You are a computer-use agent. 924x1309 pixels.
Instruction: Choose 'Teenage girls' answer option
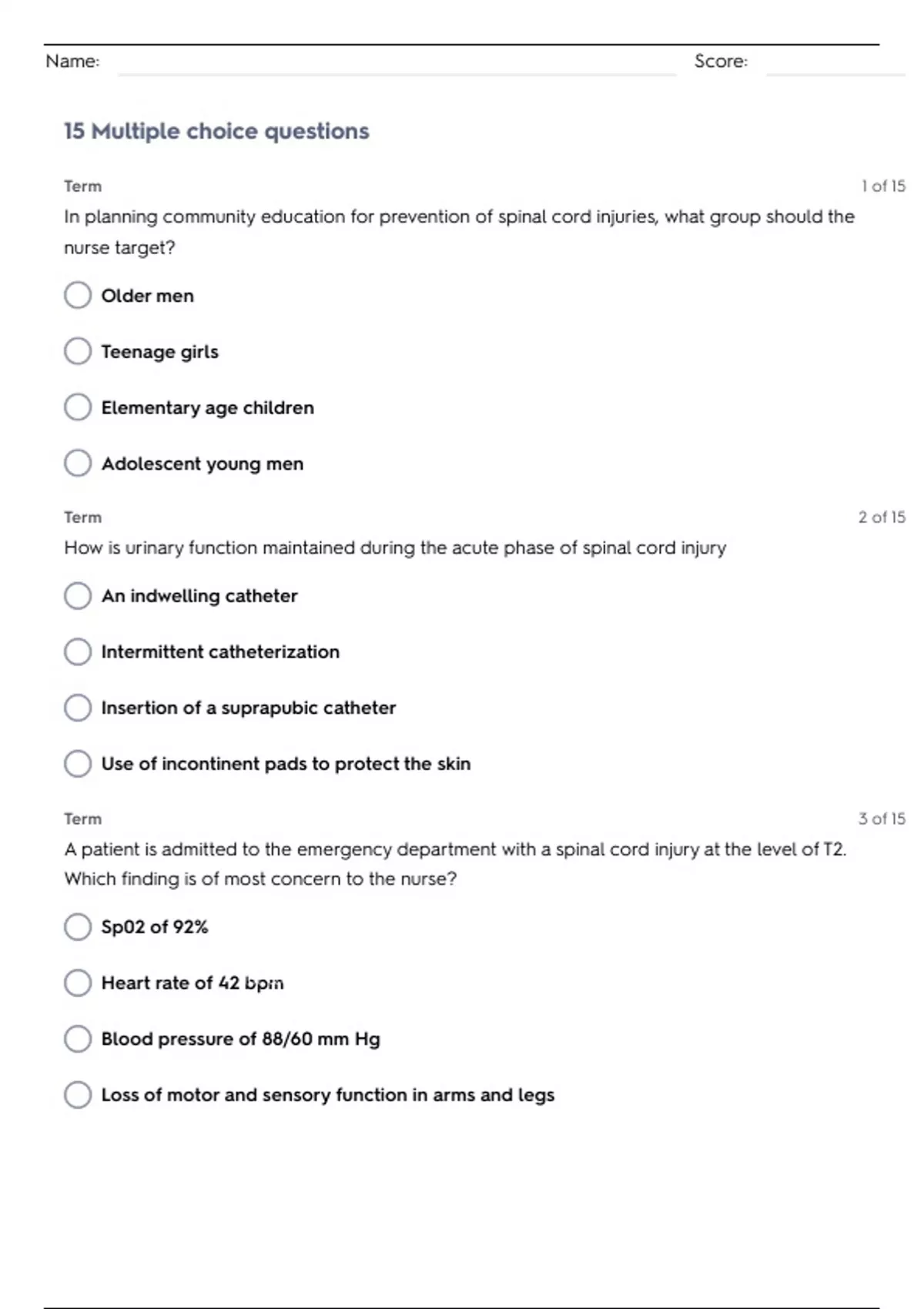78,351
